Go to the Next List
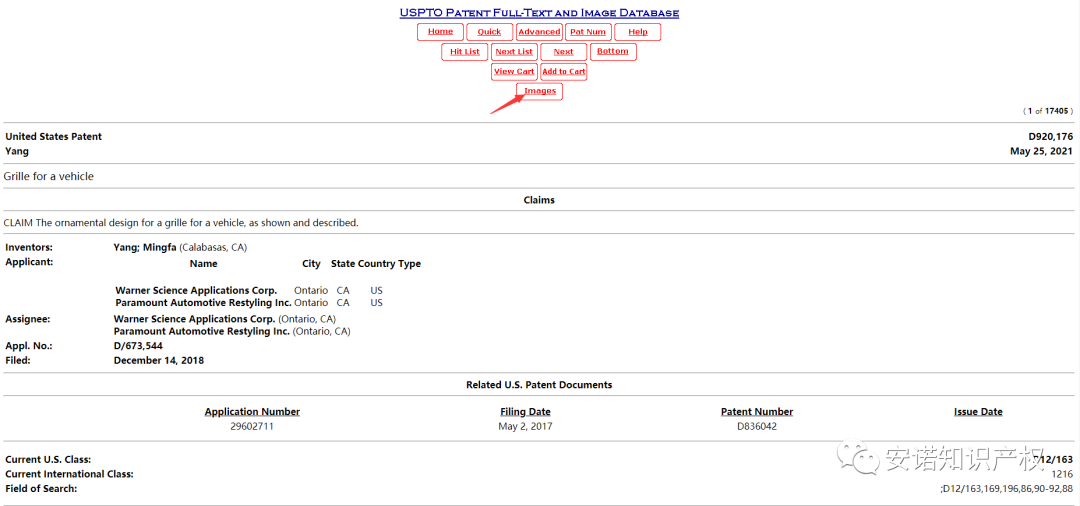Viewport: 1080px width, 506px height. [x=514, y=52]
